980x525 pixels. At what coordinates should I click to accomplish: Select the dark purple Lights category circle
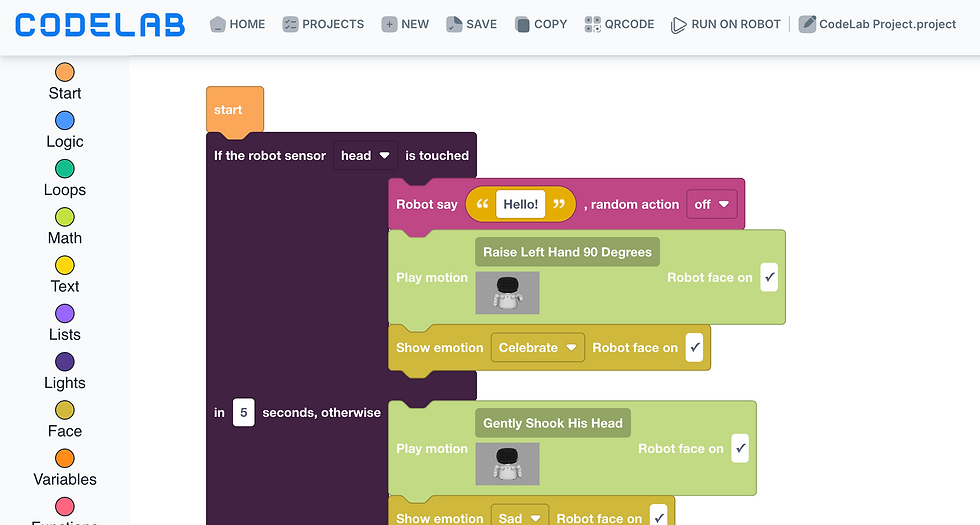pyautogui.click(x=64, y=361)
